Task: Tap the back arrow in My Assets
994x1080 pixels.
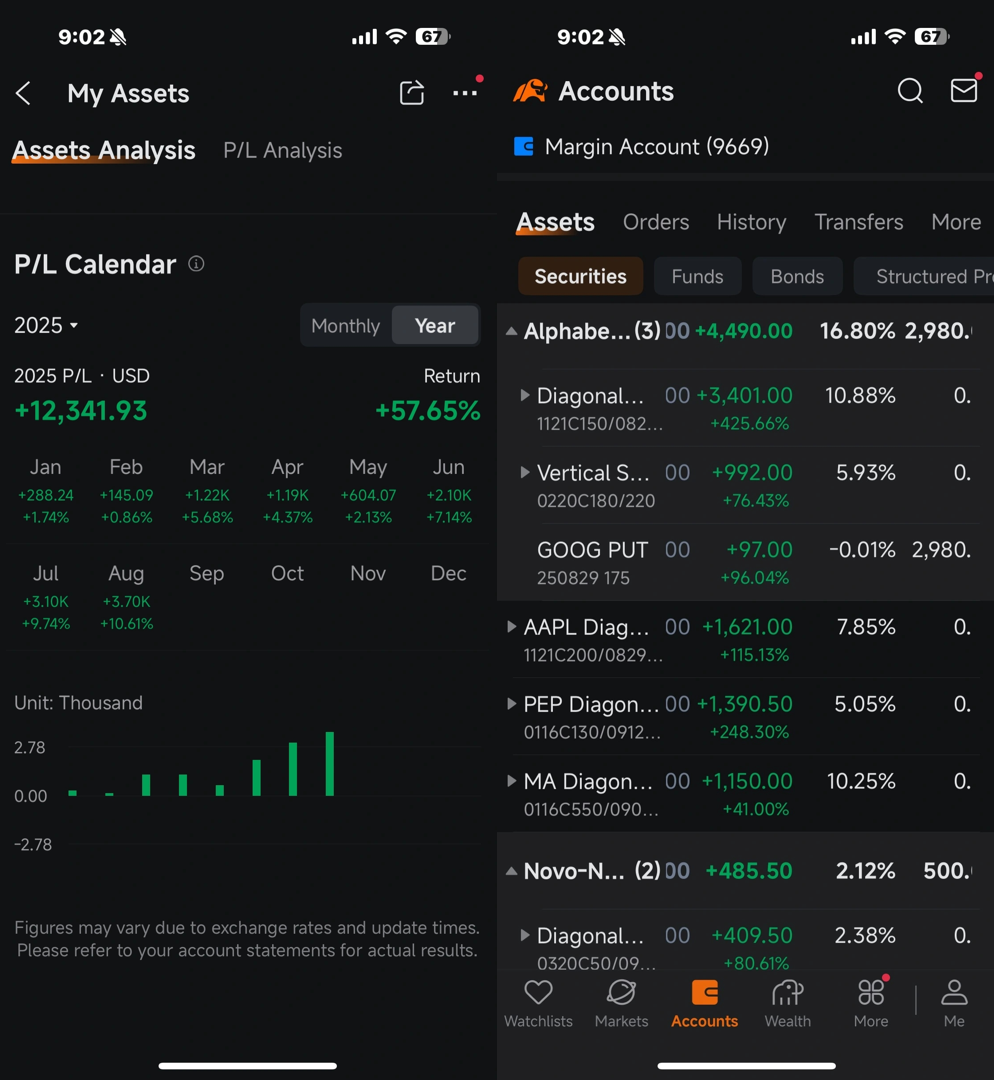Action: click(x=23, y=93)
